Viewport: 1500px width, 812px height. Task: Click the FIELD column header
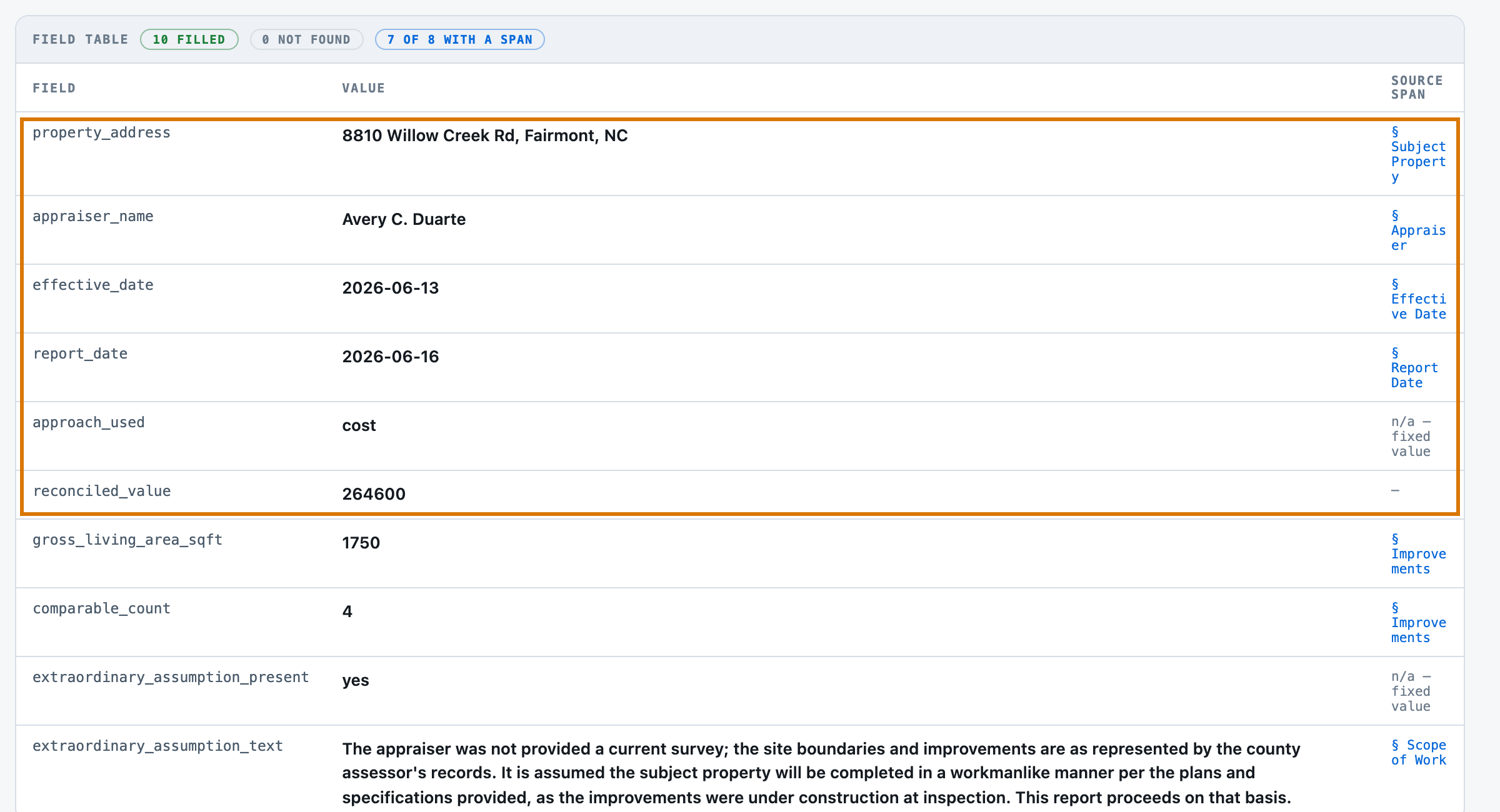[x=54, y=88]
